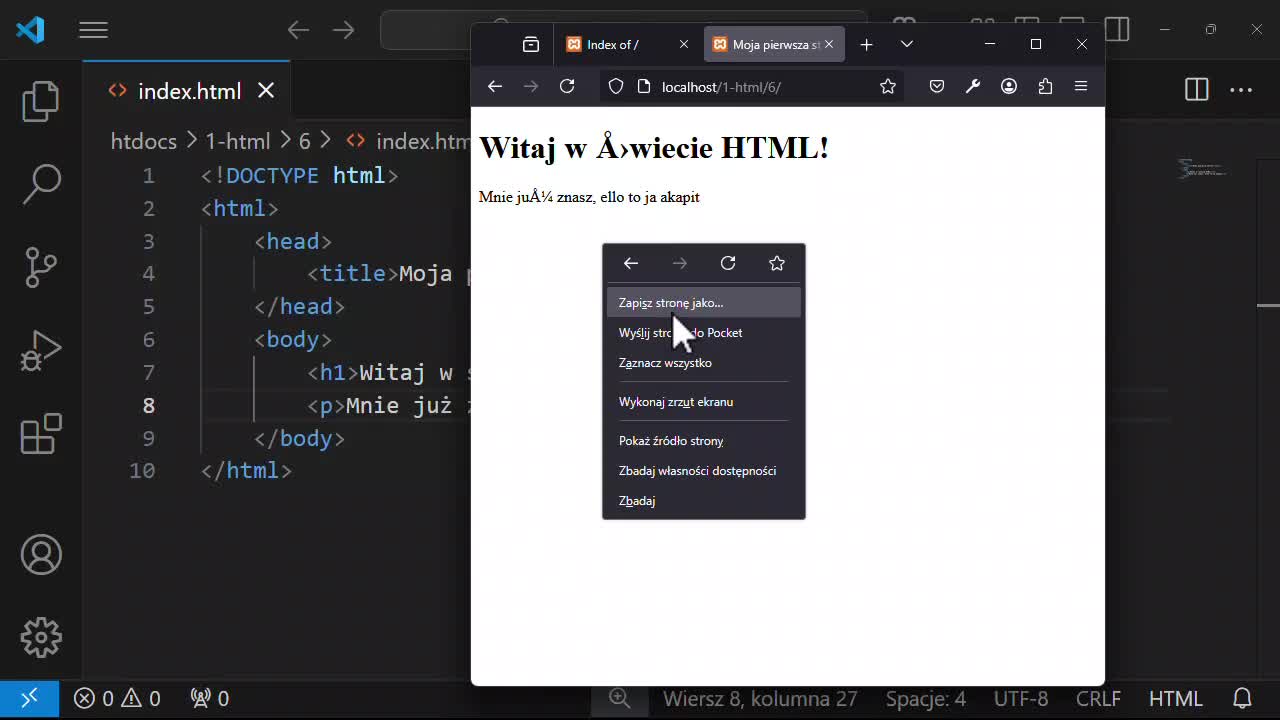Show errors and warnings in status bar
The height and width of the screenshot is (720, 1280).
[118, 698]
